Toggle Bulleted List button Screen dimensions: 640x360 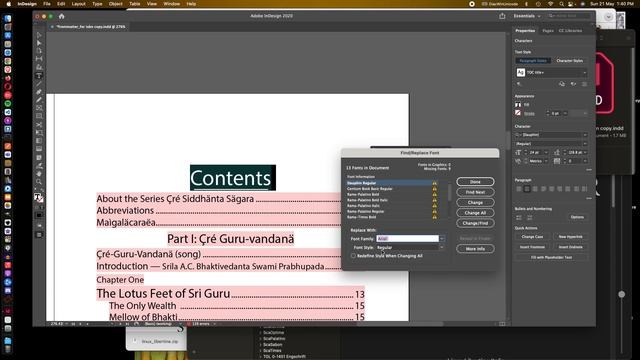519,217
